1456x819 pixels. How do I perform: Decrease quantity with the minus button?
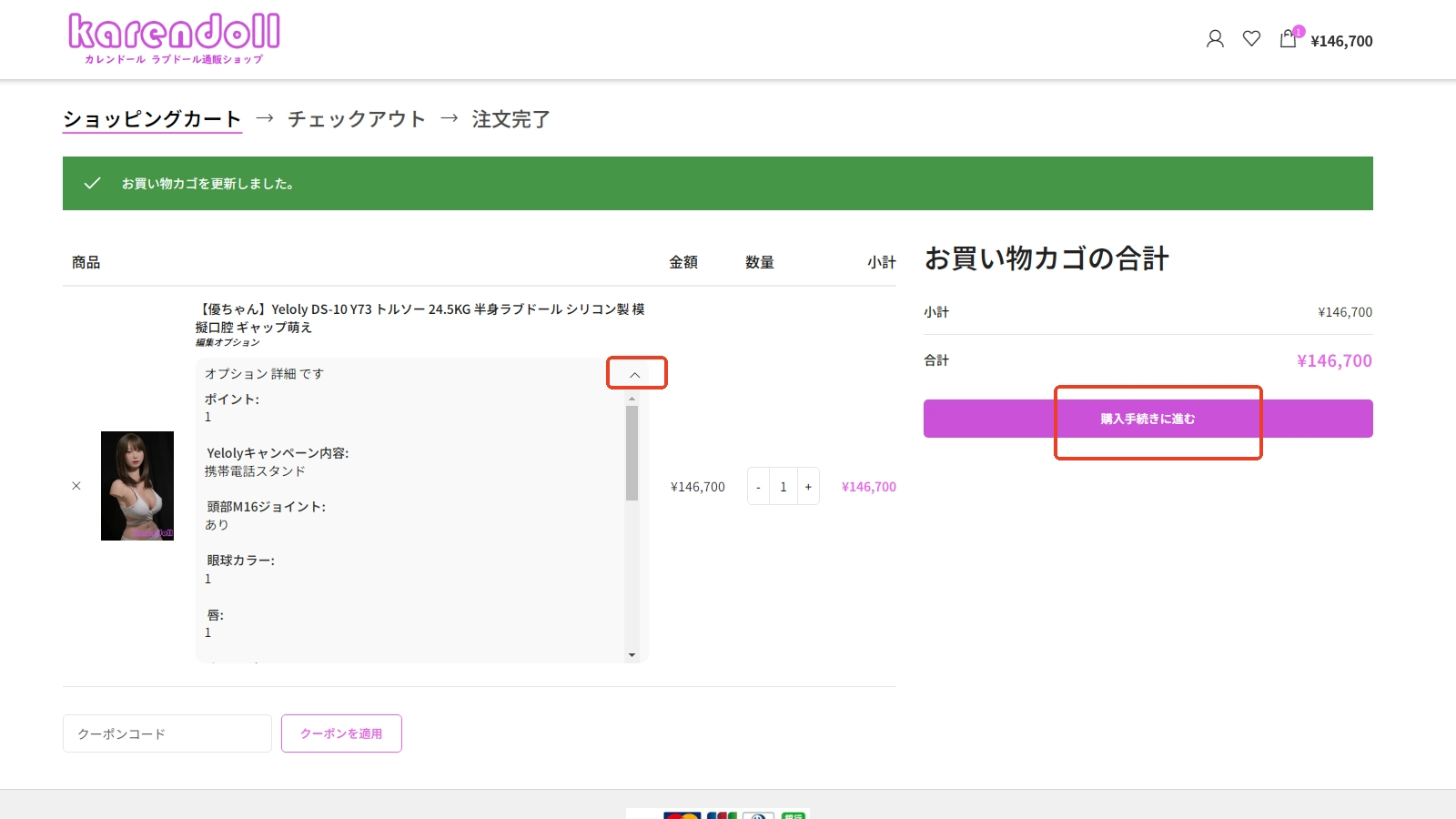click(758, 487)
